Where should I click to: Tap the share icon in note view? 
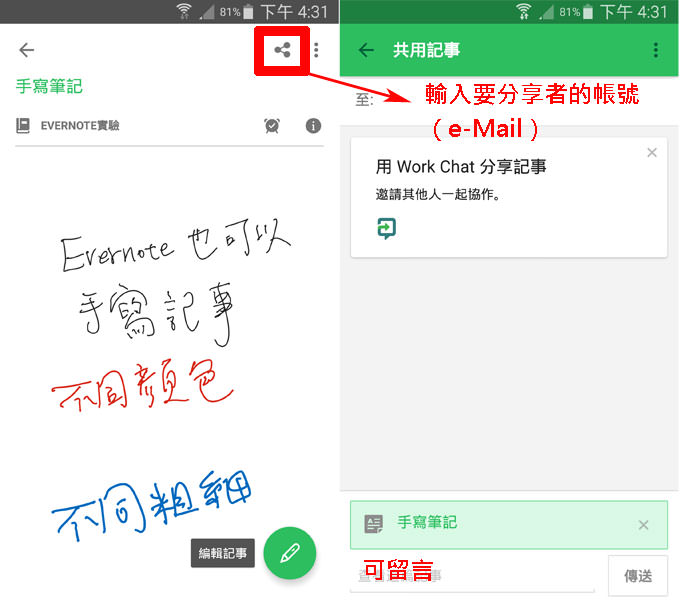click(x=282, y=50)
